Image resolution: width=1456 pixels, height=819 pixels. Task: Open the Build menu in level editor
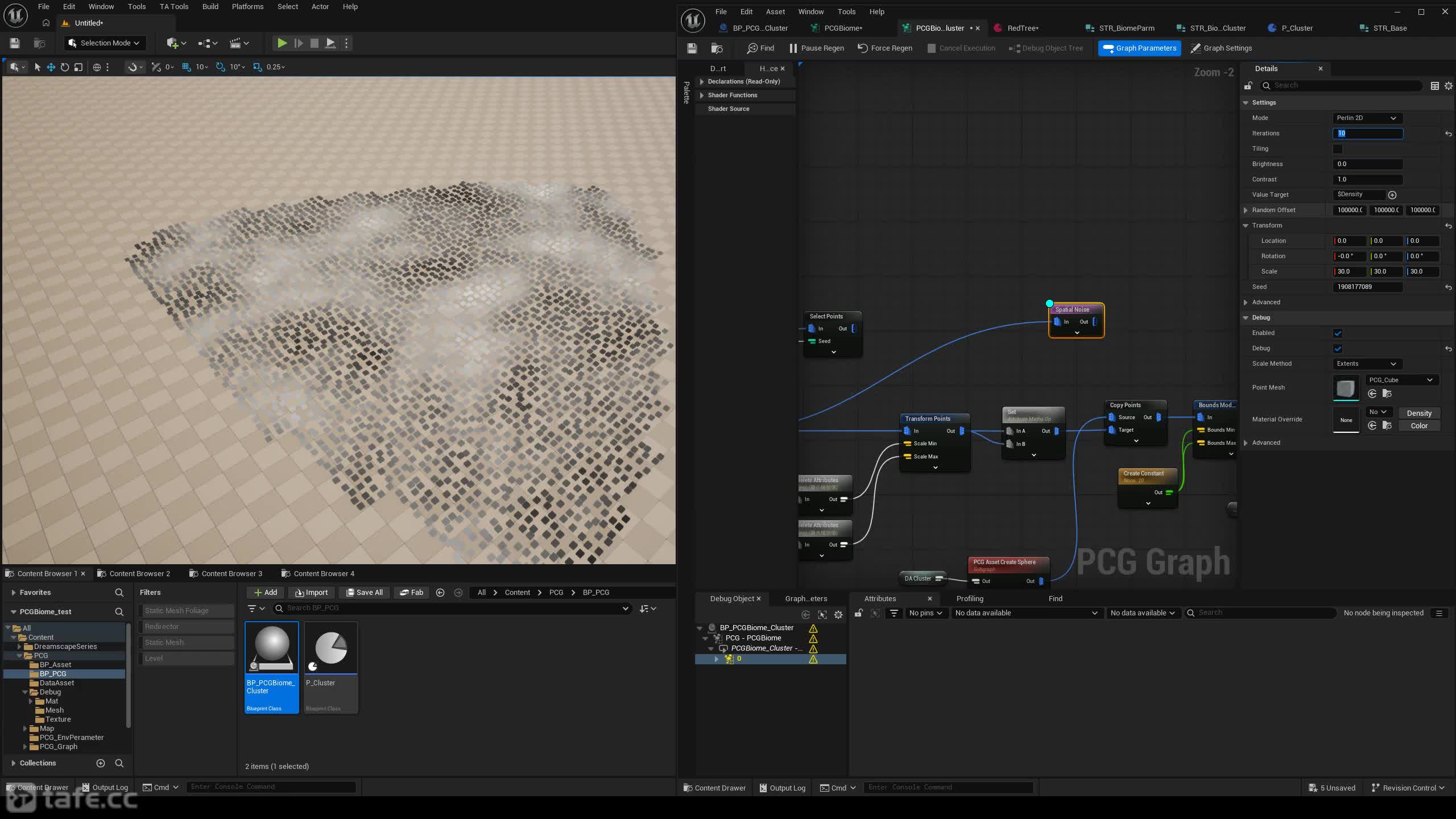click(x=210, y=7)
